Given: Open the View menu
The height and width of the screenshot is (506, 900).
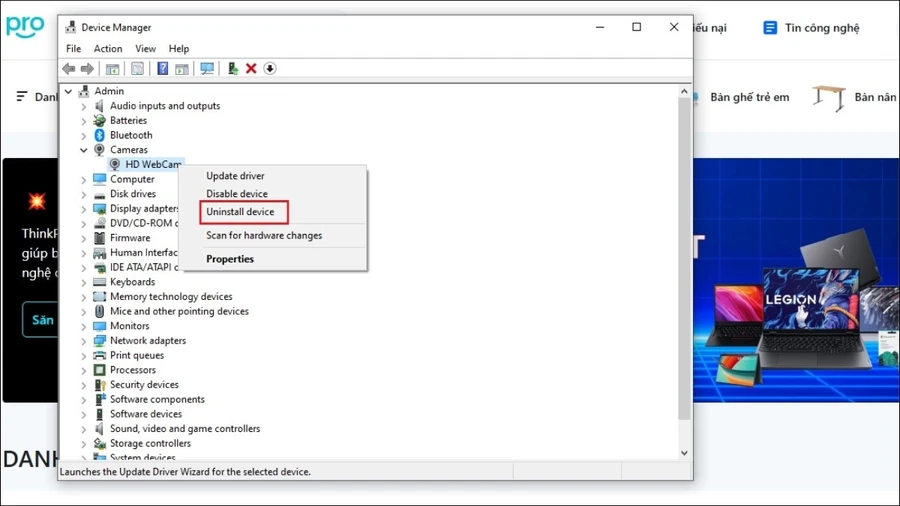Looking at the screenshot, I should pyautogui.click(x=145, y=49).
